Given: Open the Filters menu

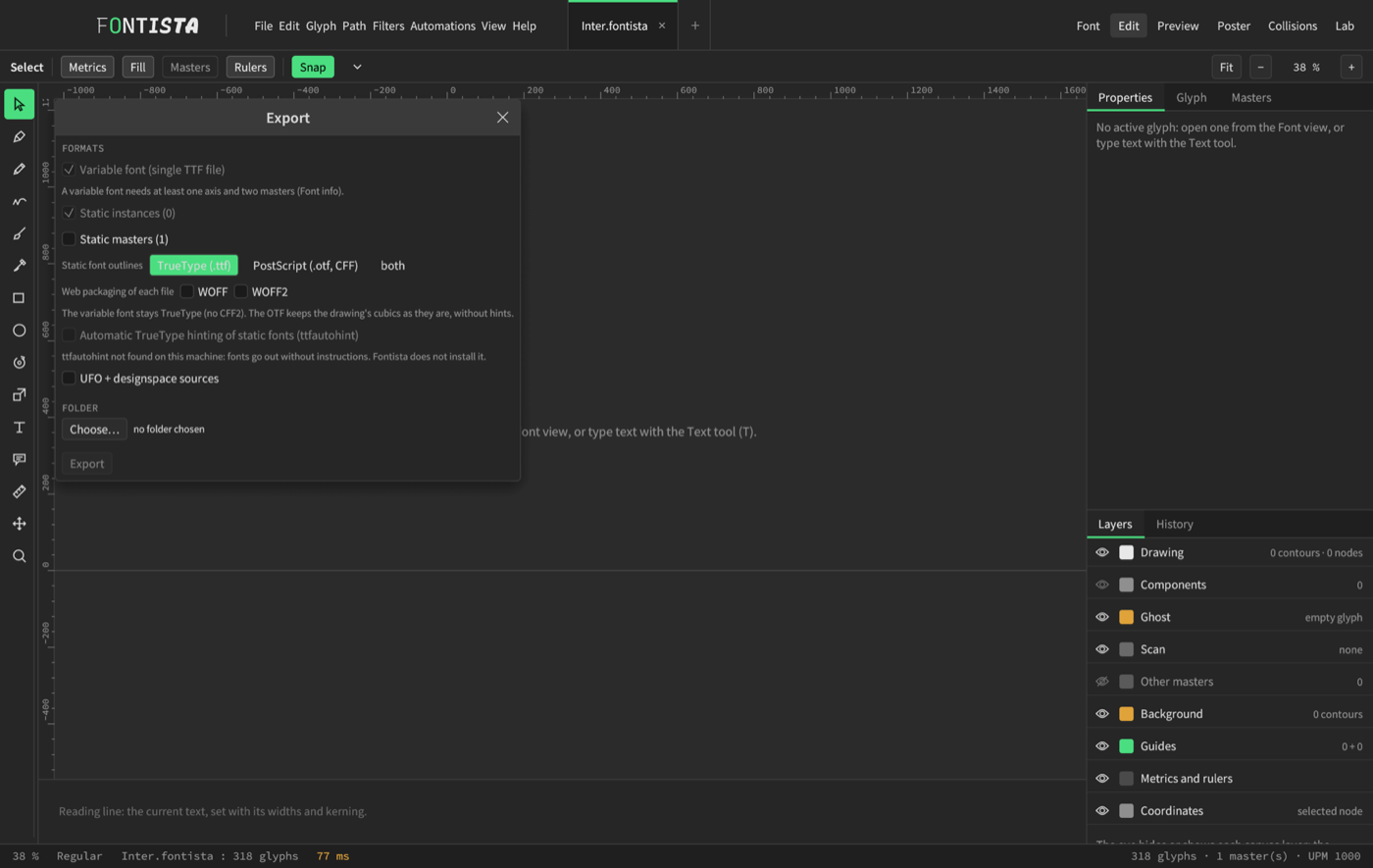Looking at the screenshot, I should coord(388,26).
